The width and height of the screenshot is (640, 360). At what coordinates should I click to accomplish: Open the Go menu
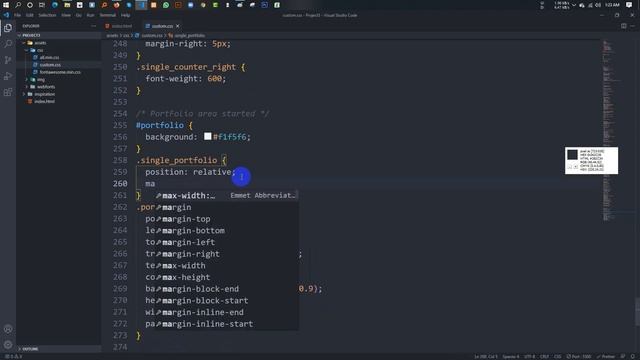pyautogui.click(x=78, y=15)
